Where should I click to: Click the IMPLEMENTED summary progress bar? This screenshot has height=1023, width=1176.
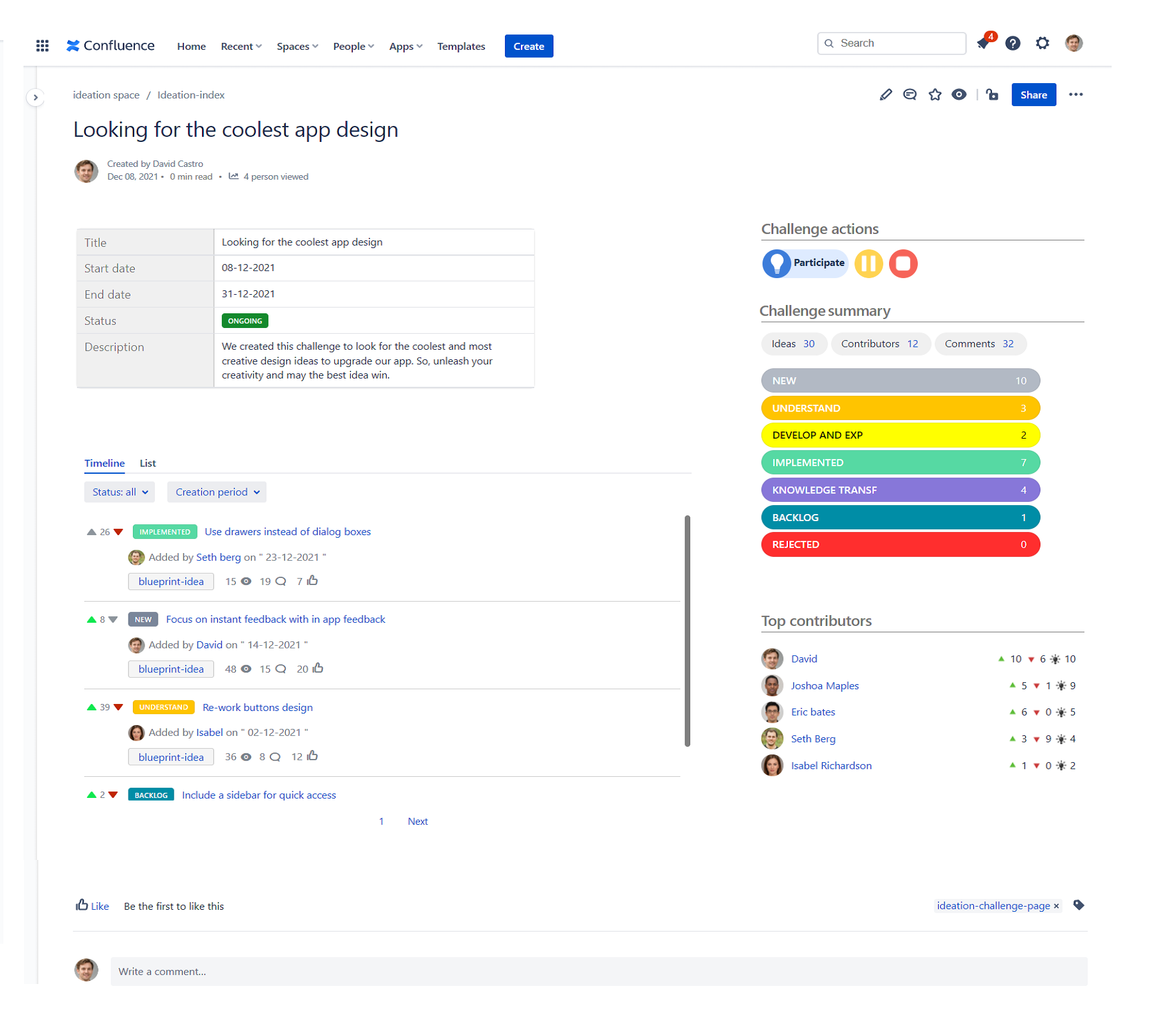tap(900, 462)
